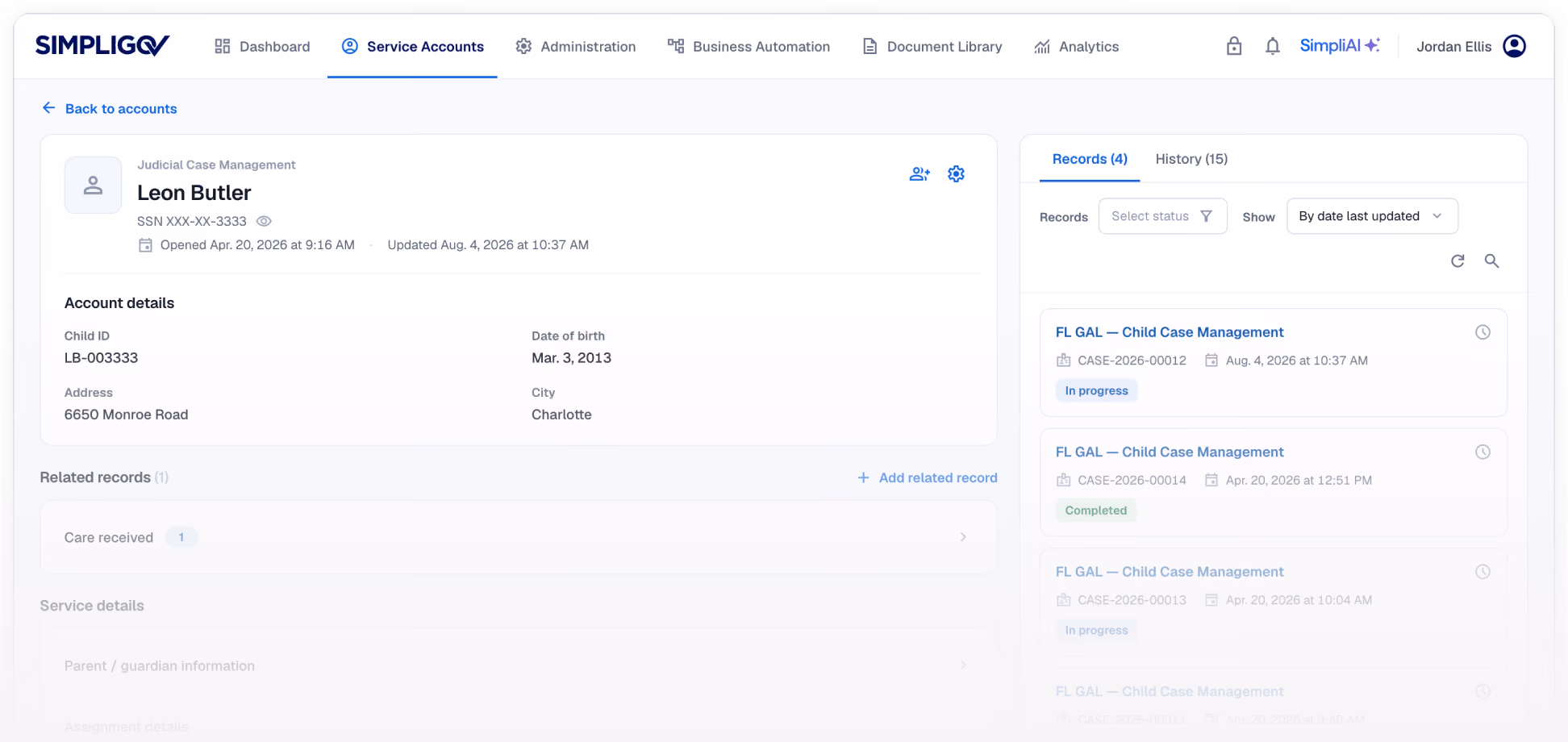Reveal the masked SSN with eye icon

pyautogui.click(x=264, y=221)
